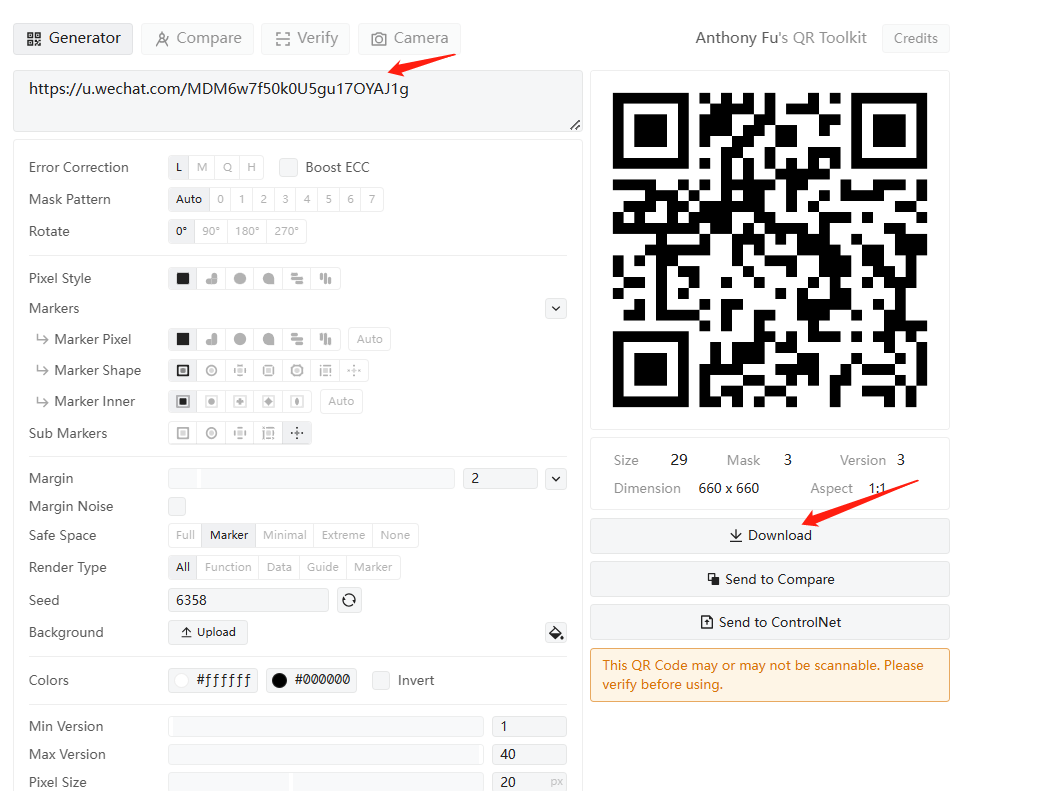Set Error Correction to L

pos(178,167)
